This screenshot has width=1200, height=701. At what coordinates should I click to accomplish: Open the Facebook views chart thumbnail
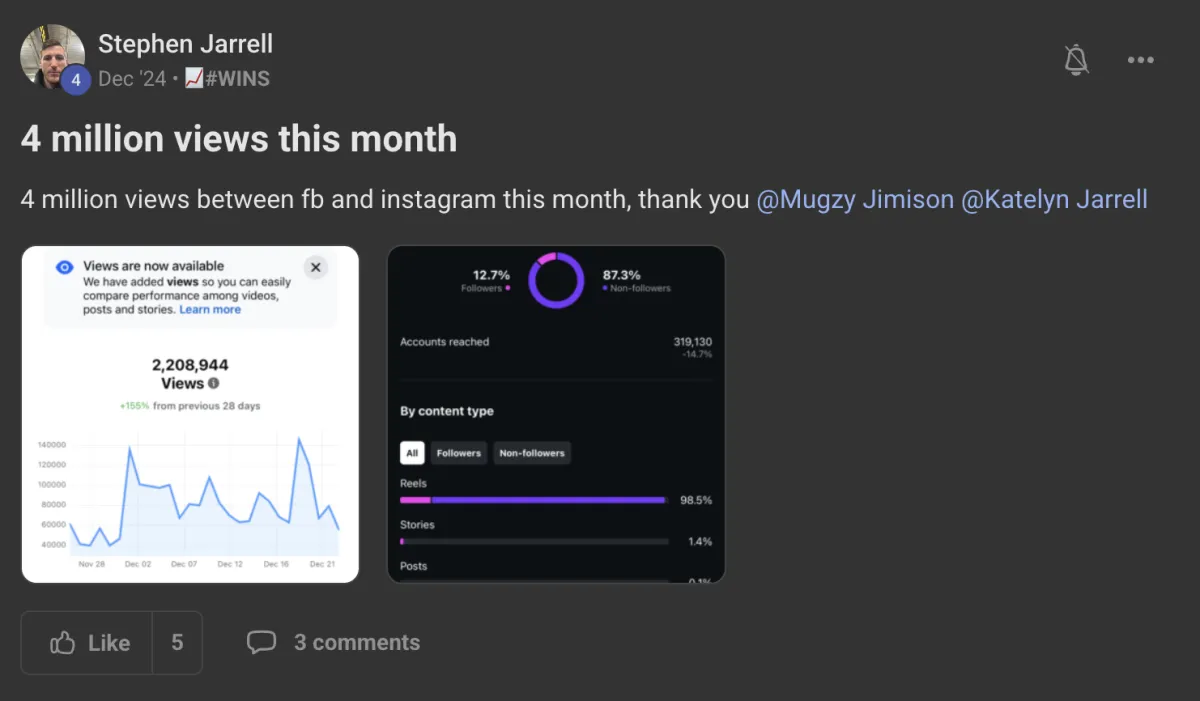190,414
